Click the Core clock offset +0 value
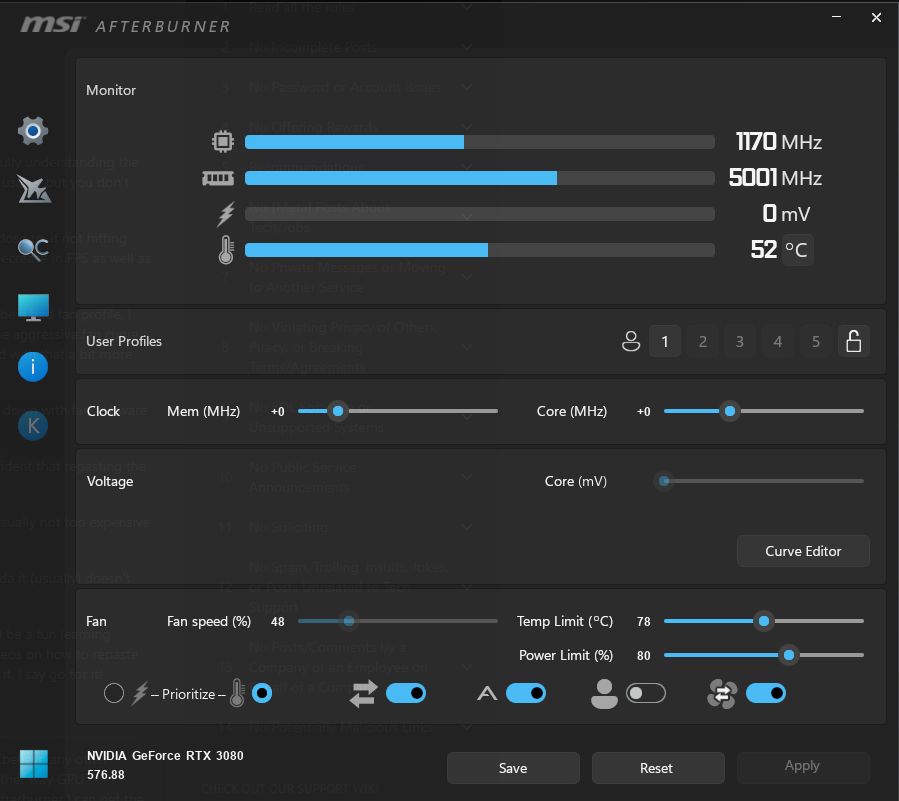899x801 pixels. 644,412
